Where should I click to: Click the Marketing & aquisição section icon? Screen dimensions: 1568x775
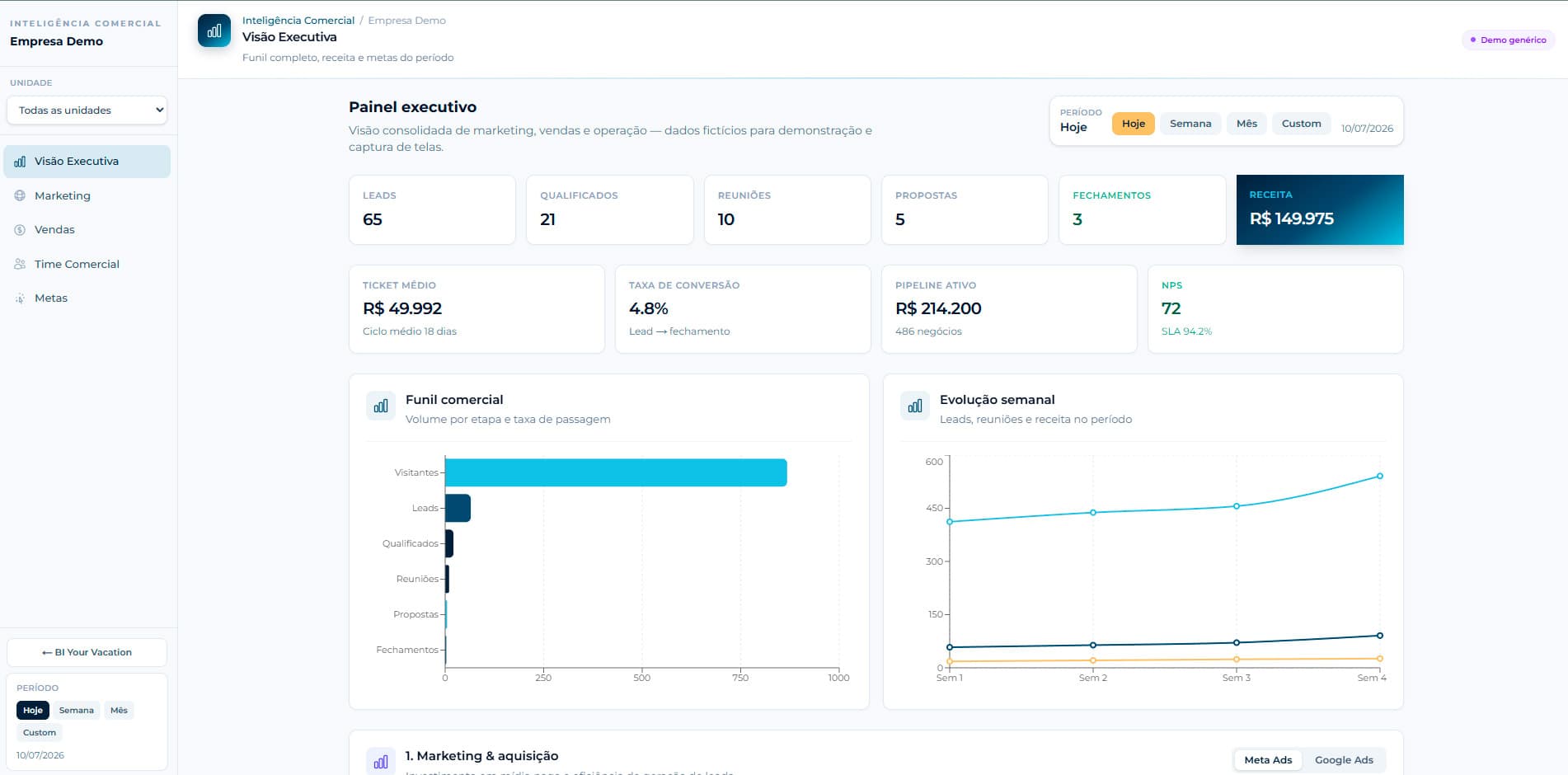pos(381,762)
